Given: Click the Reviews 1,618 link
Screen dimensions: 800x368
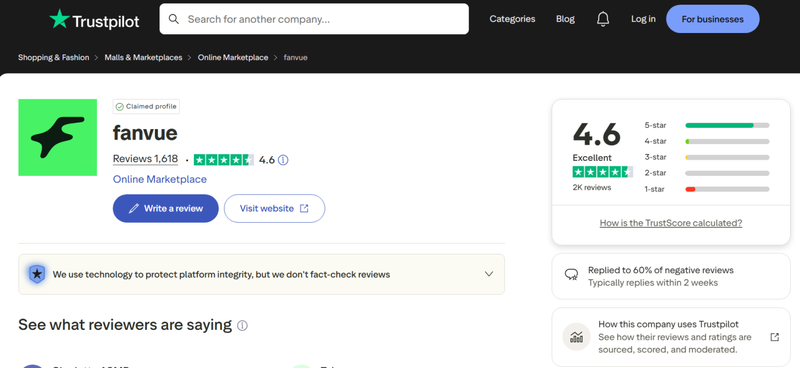Looking at the screenshot, I should tap(145, 159).
